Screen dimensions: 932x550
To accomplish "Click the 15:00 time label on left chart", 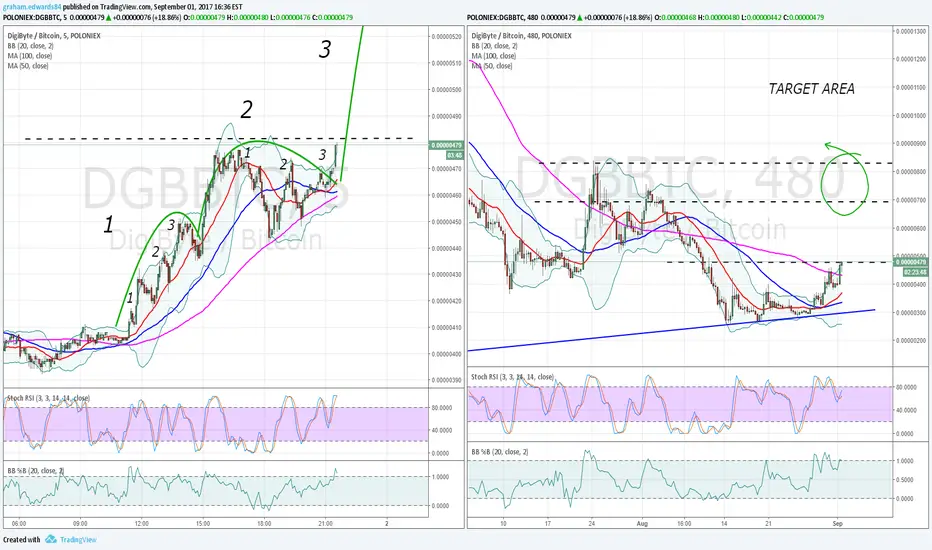I will pos(203,524).
